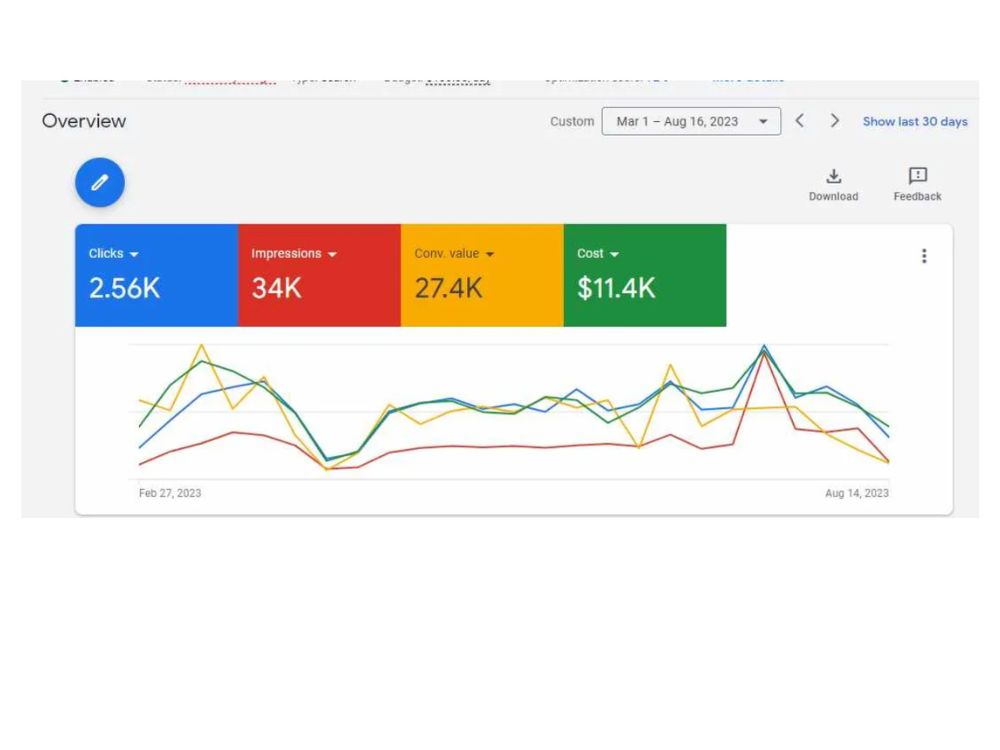The height and width of the screenshot is (750, 1000).
Task: Open the three-dot chart options menu
Action: (x=923, y=256)
